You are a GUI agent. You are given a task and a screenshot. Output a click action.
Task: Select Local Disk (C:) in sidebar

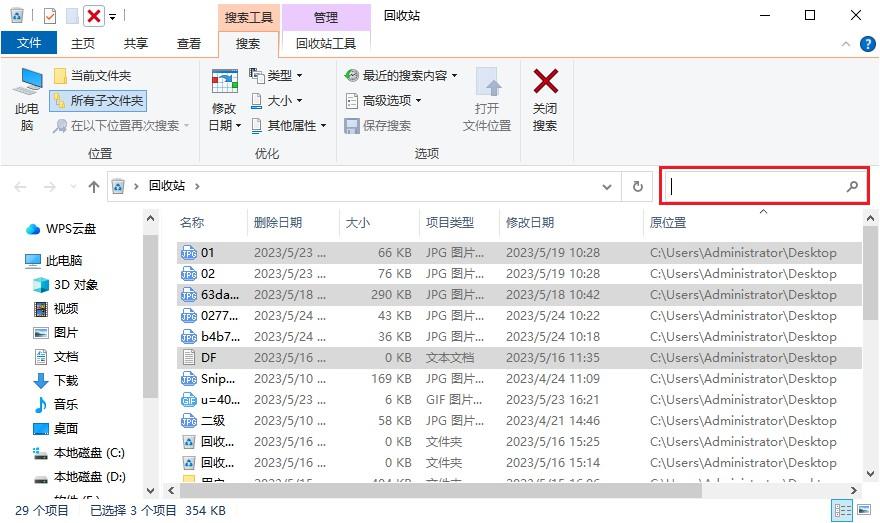pyautogui.click(x=79, y=453)
